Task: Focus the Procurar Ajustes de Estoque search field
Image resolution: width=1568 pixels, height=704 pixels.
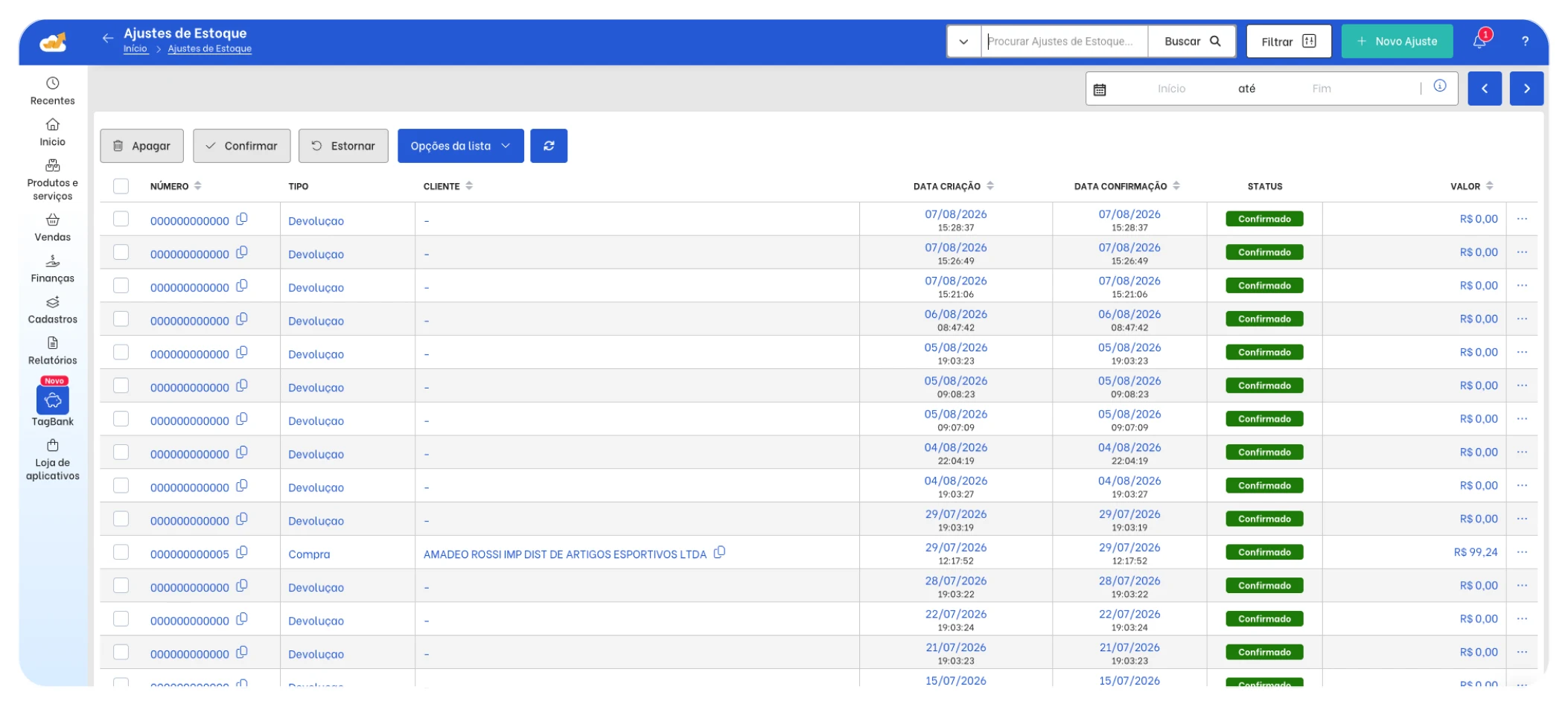Action: (x=1065, y=42)
